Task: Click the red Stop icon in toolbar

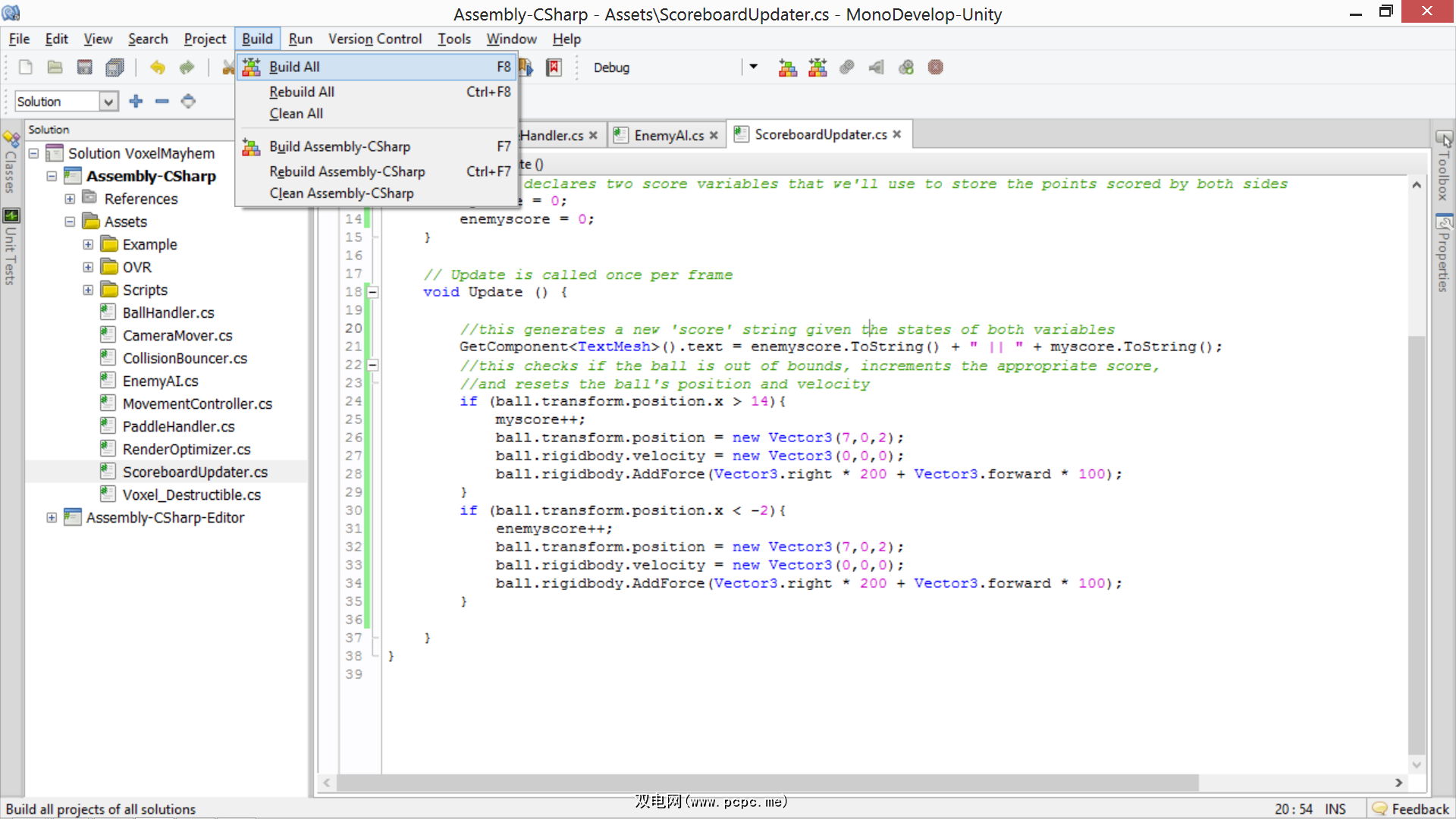Action: pyautogui.click(x=936, y=67)
